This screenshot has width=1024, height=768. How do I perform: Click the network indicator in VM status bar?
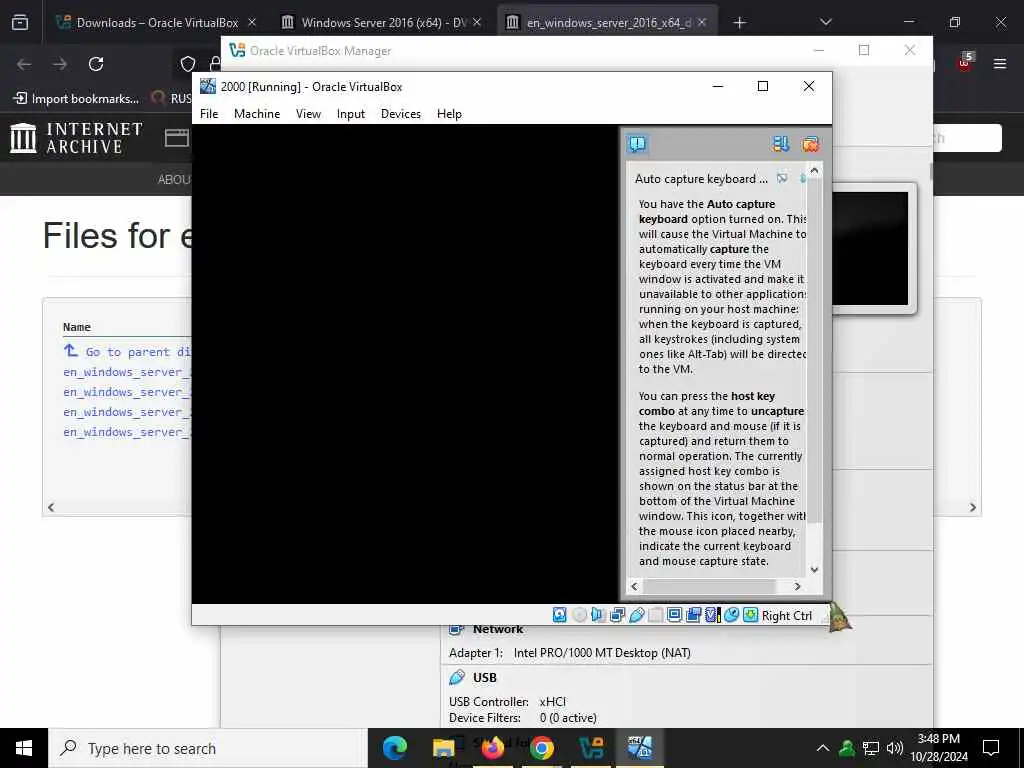617,615
